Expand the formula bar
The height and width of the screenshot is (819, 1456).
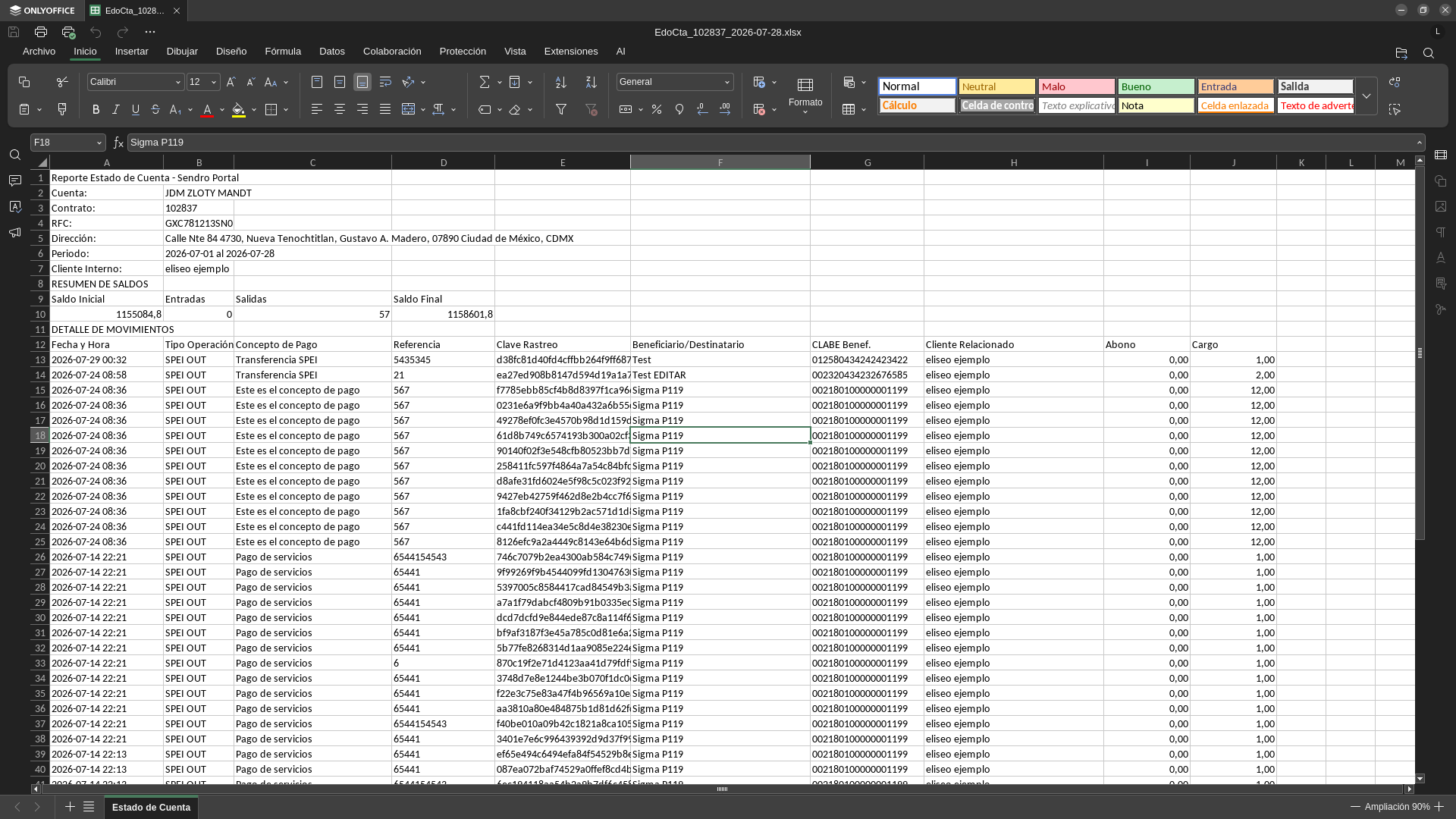1419,143
